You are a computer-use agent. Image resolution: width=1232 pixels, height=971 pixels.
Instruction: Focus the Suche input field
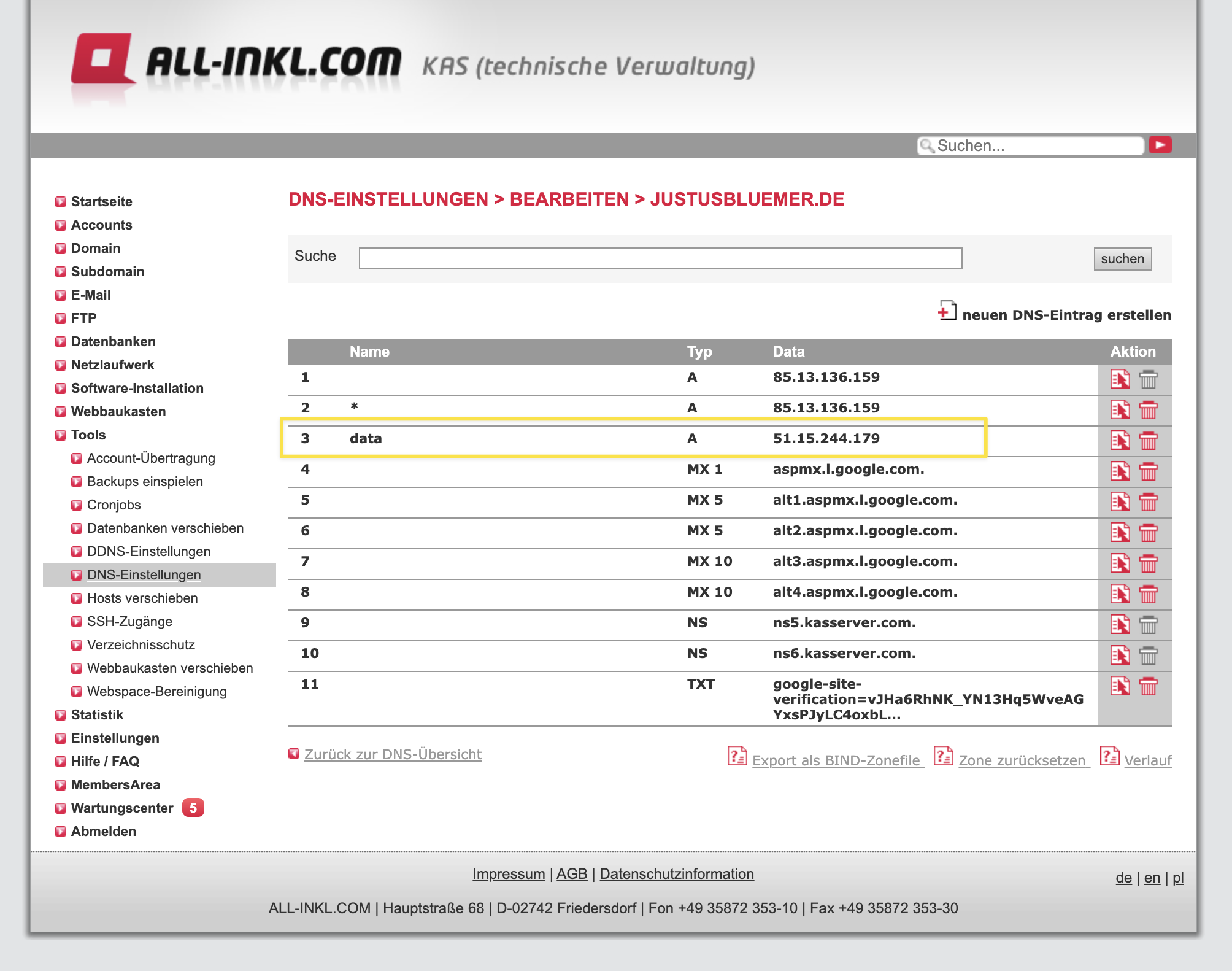point(660,258)
